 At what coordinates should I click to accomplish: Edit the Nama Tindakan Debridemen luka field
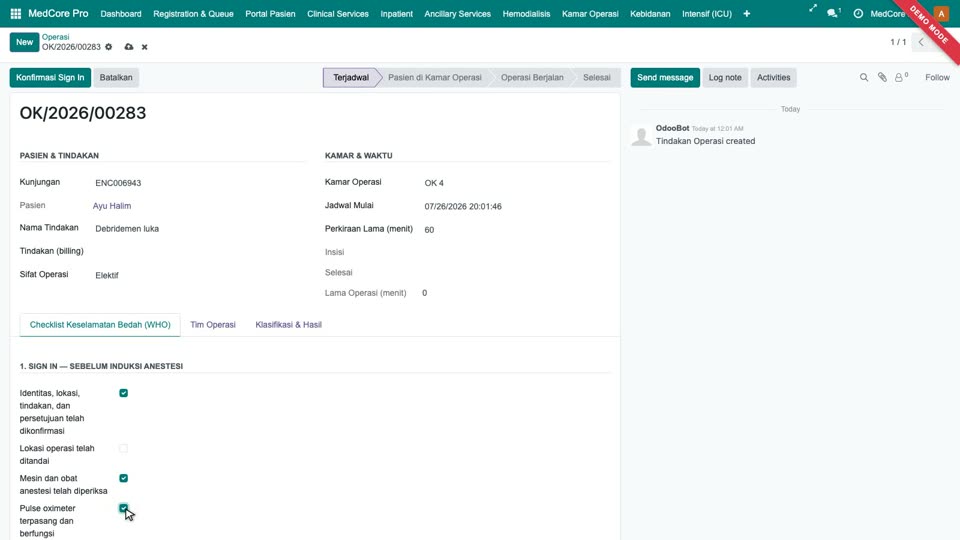(x=199, y=228)
